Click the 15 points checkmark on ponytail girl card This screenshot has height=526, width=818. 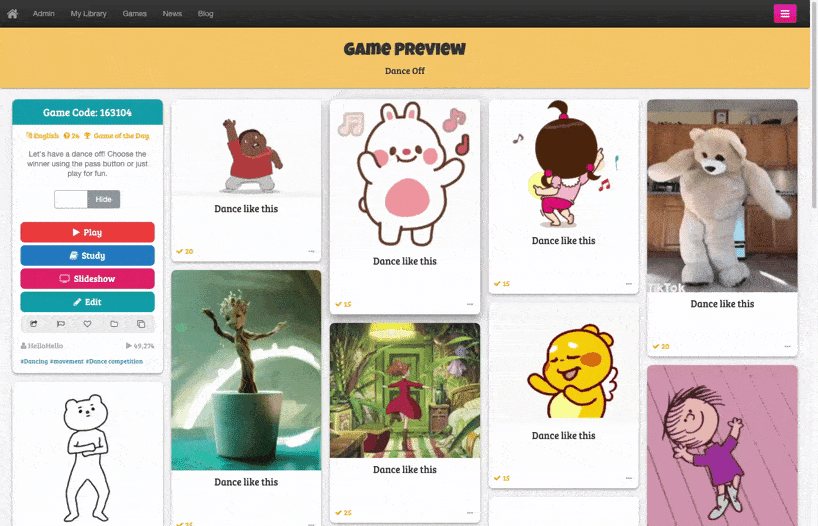502,284
